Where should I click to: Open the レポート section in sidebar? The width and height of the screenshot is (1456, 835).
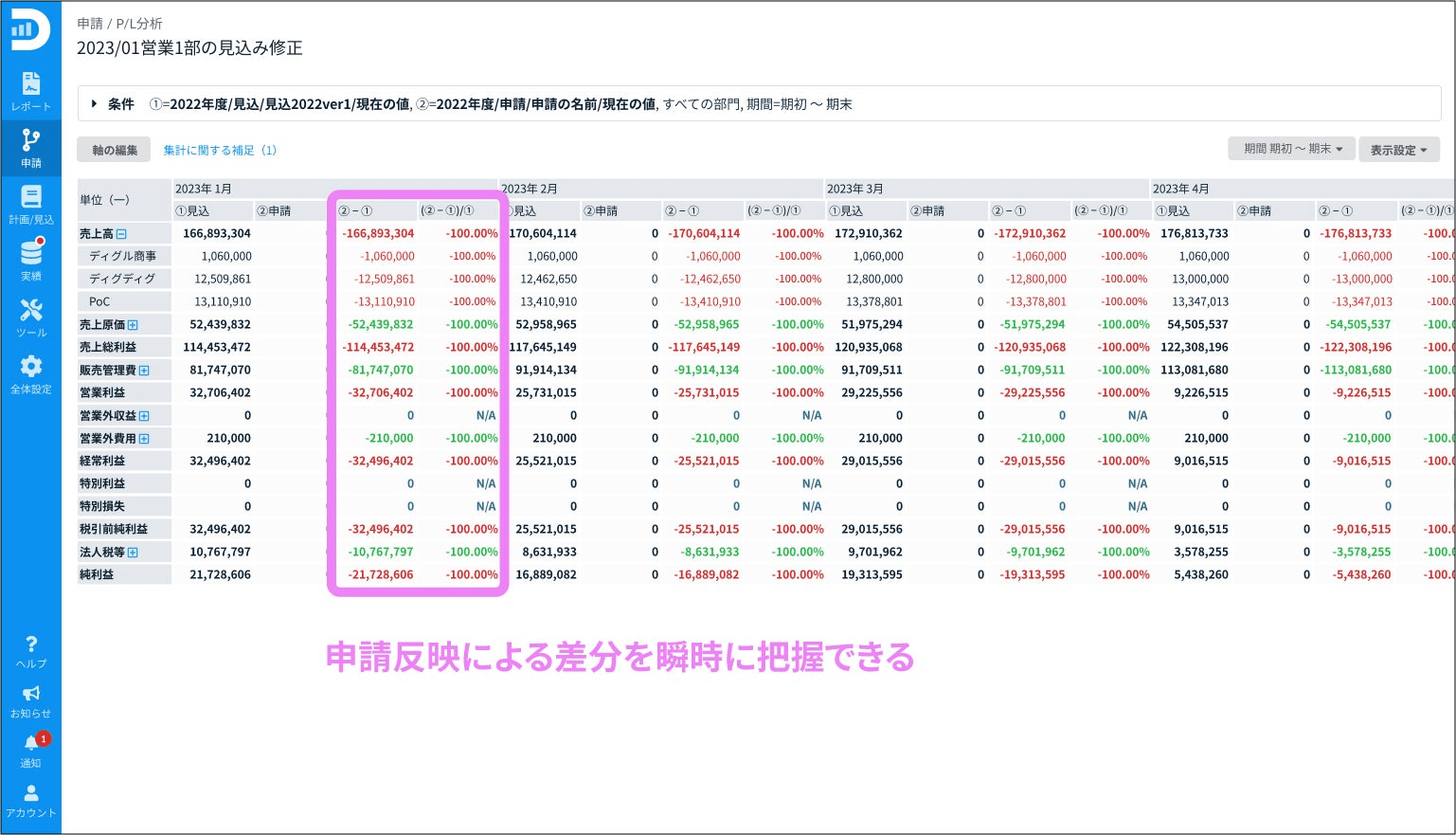tap(31, 90)
